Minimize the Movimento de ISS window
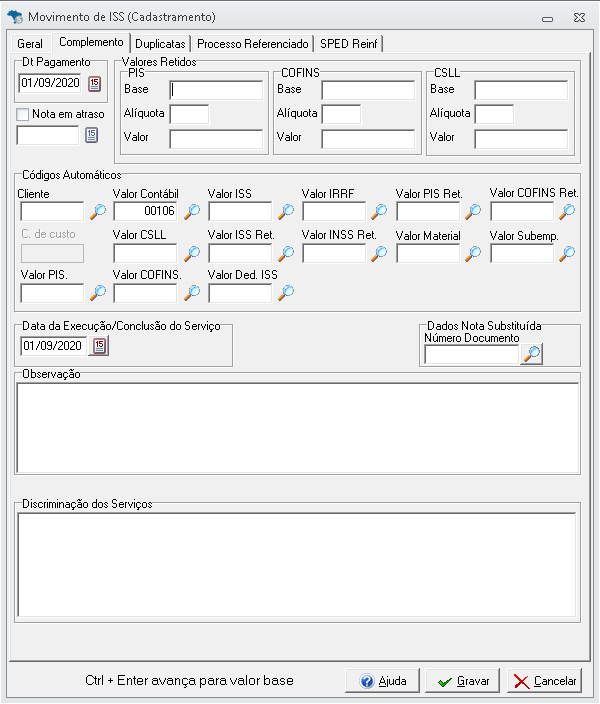The height and width of the screenshot is (704, 600). (x=547, y=18)
